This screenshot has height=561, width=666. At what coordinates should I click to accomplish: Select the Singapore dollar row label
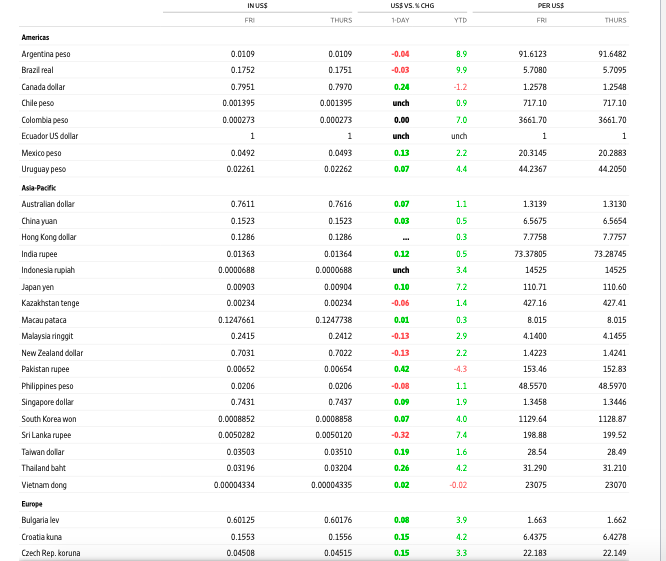pos(48,402)
